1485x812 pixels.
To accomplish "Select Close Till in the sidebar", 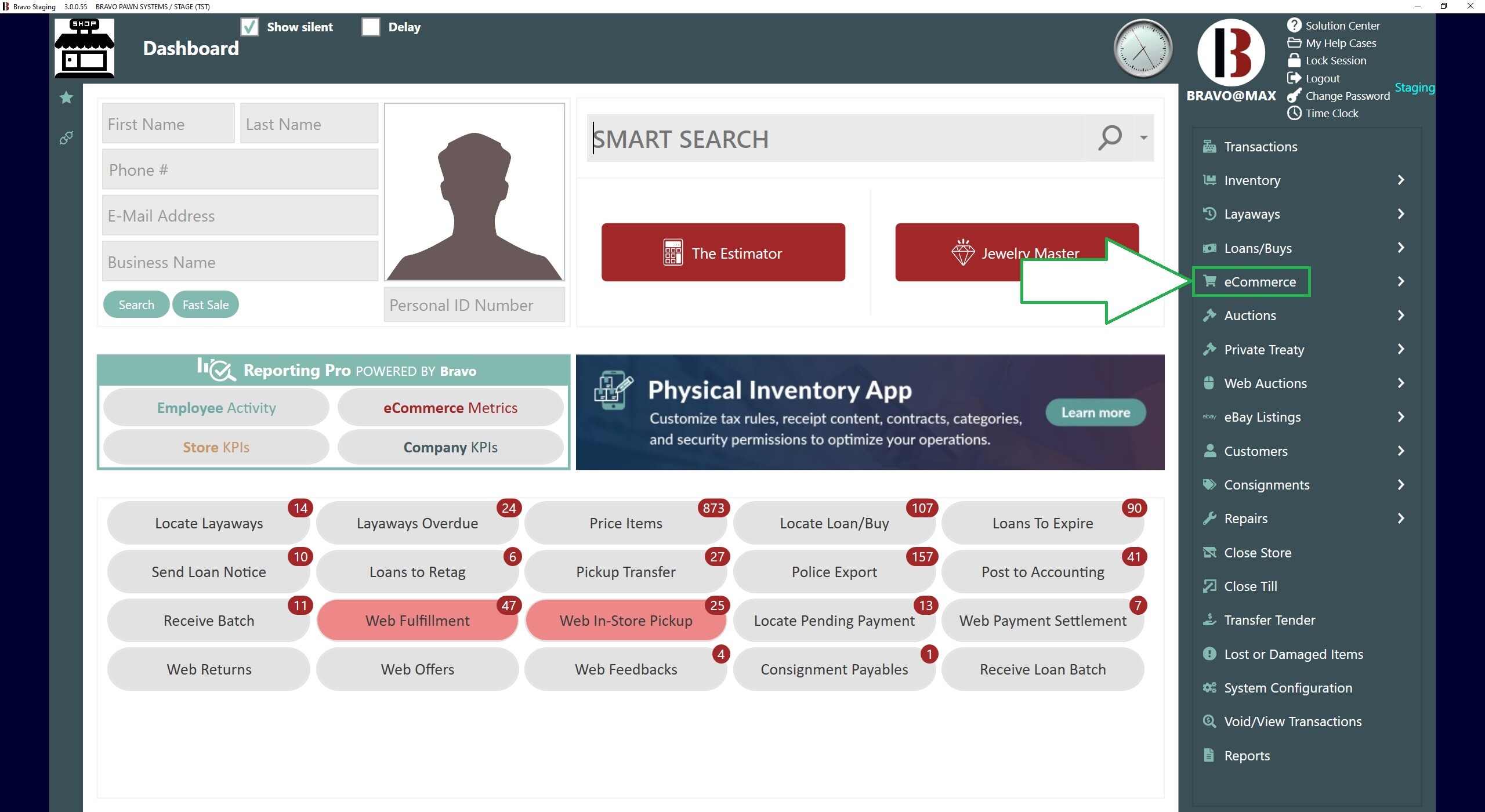I will click(x=1250, y=586).
